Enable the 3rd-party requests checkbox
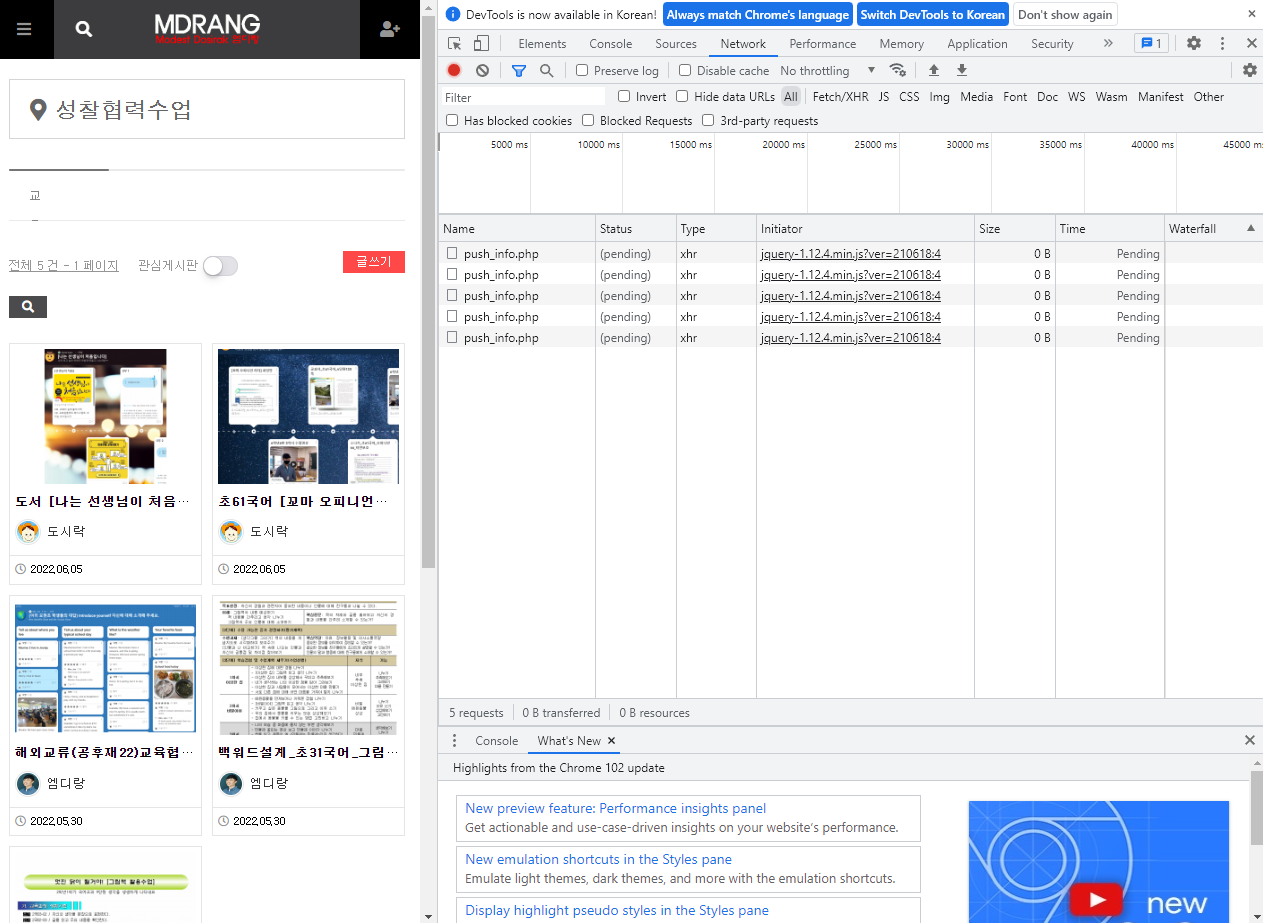1263x923 pixels. 708,120
